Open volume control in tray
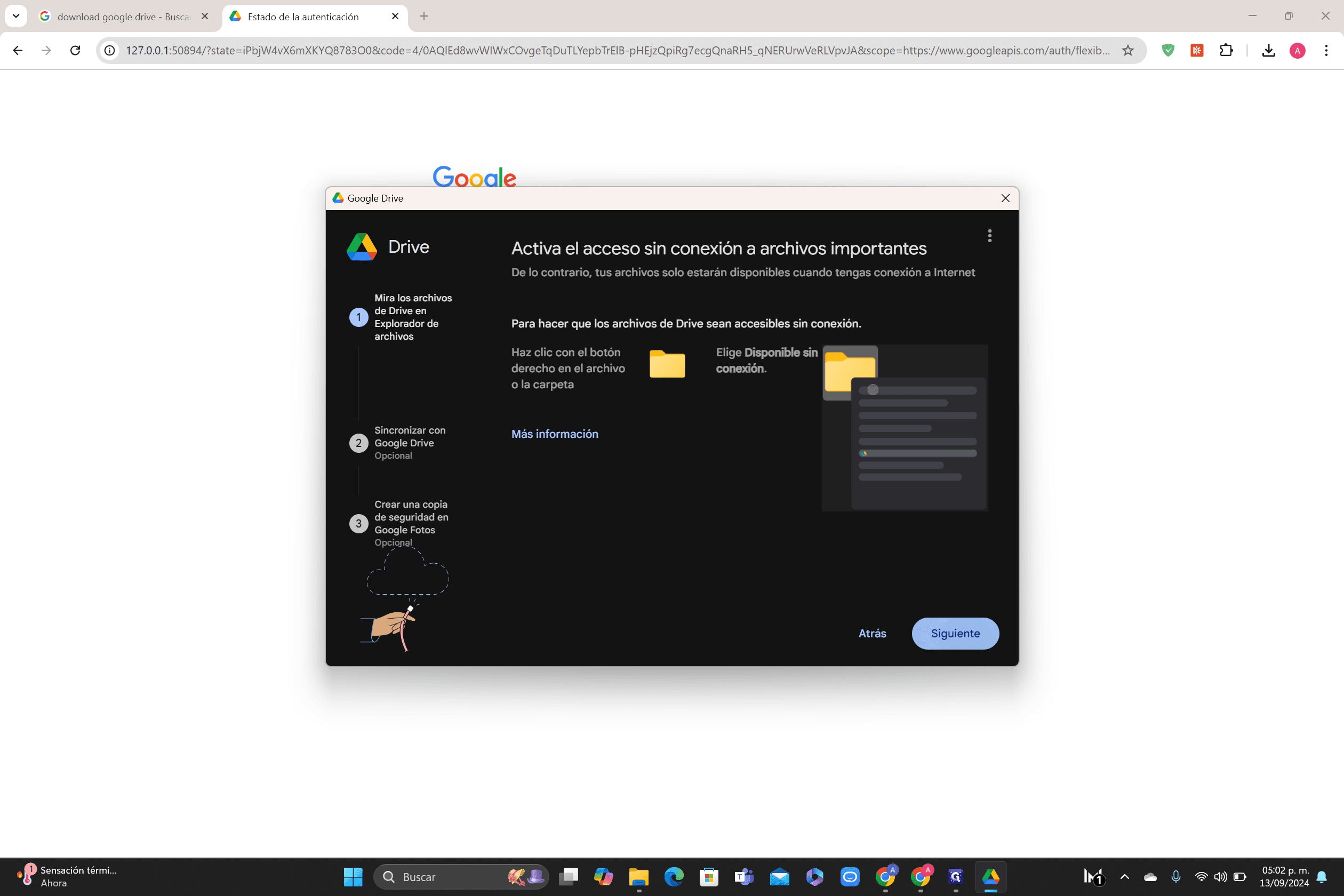The width and height of the screenshot is (1344, 896). coord(1220,877)
